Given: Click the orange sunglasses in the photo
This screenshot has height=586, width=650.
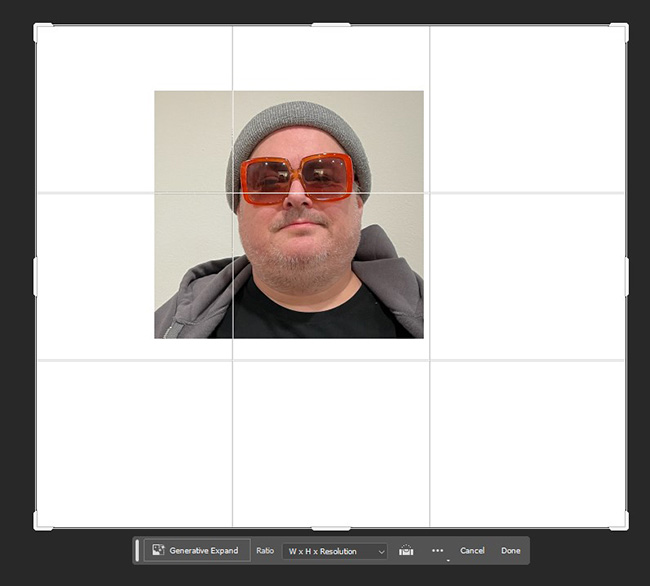Looking at the screenshot, I should (297, 178).
